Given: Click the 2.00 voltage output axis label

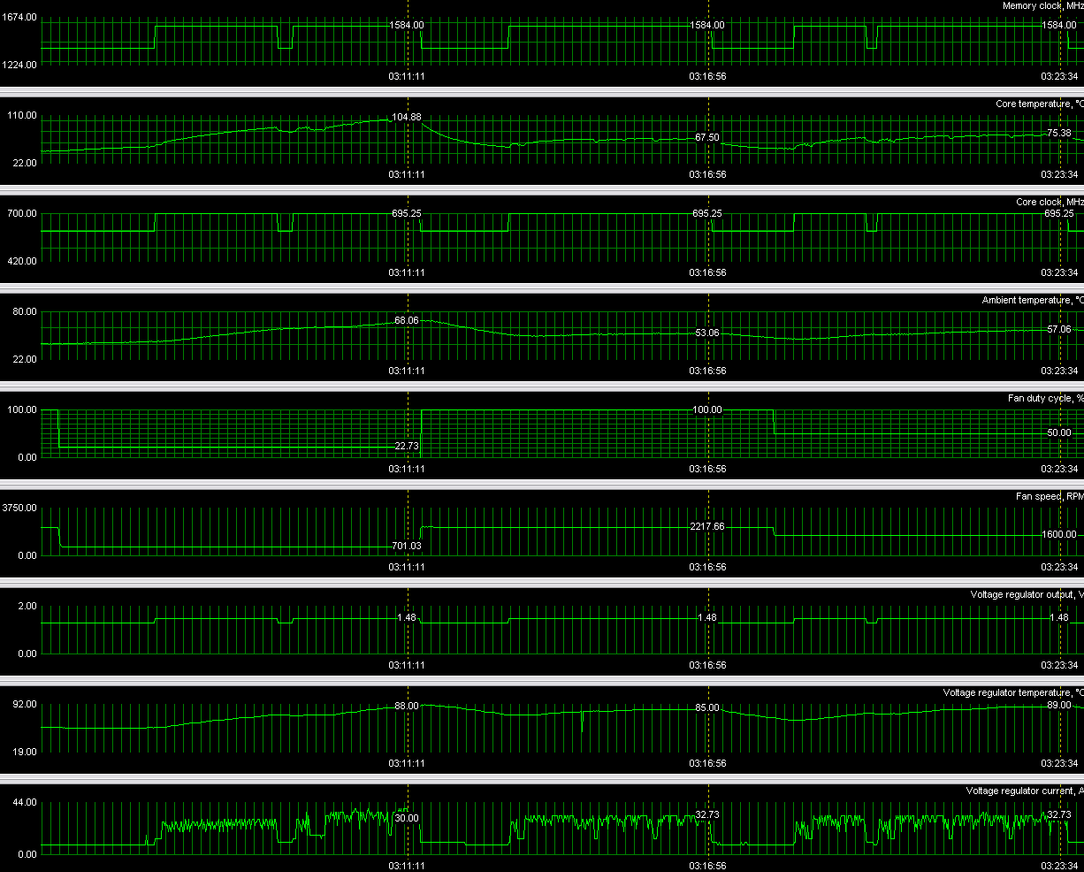Looking at the screenshot, I should click(28, 606).
